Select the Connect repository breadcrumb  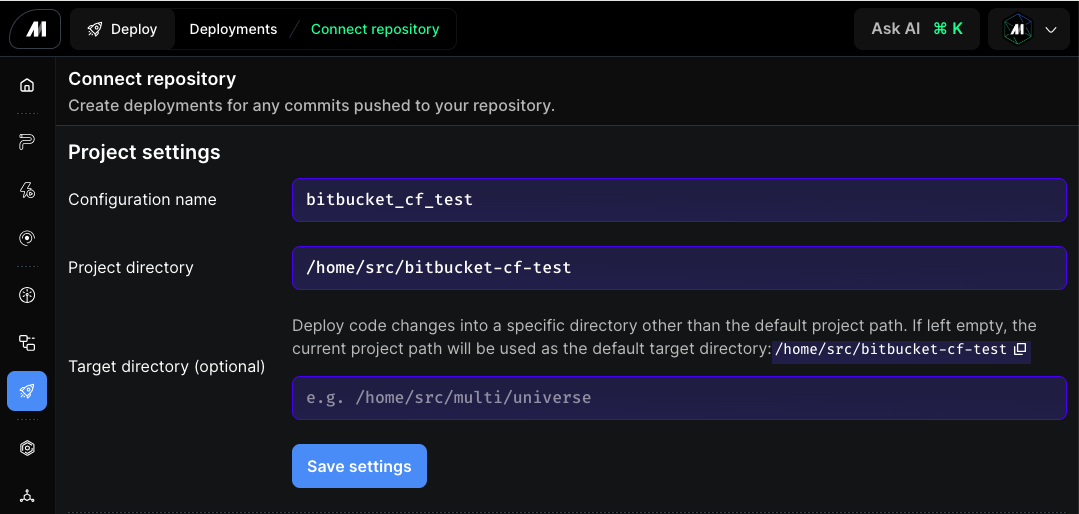(x=375, y=30)
